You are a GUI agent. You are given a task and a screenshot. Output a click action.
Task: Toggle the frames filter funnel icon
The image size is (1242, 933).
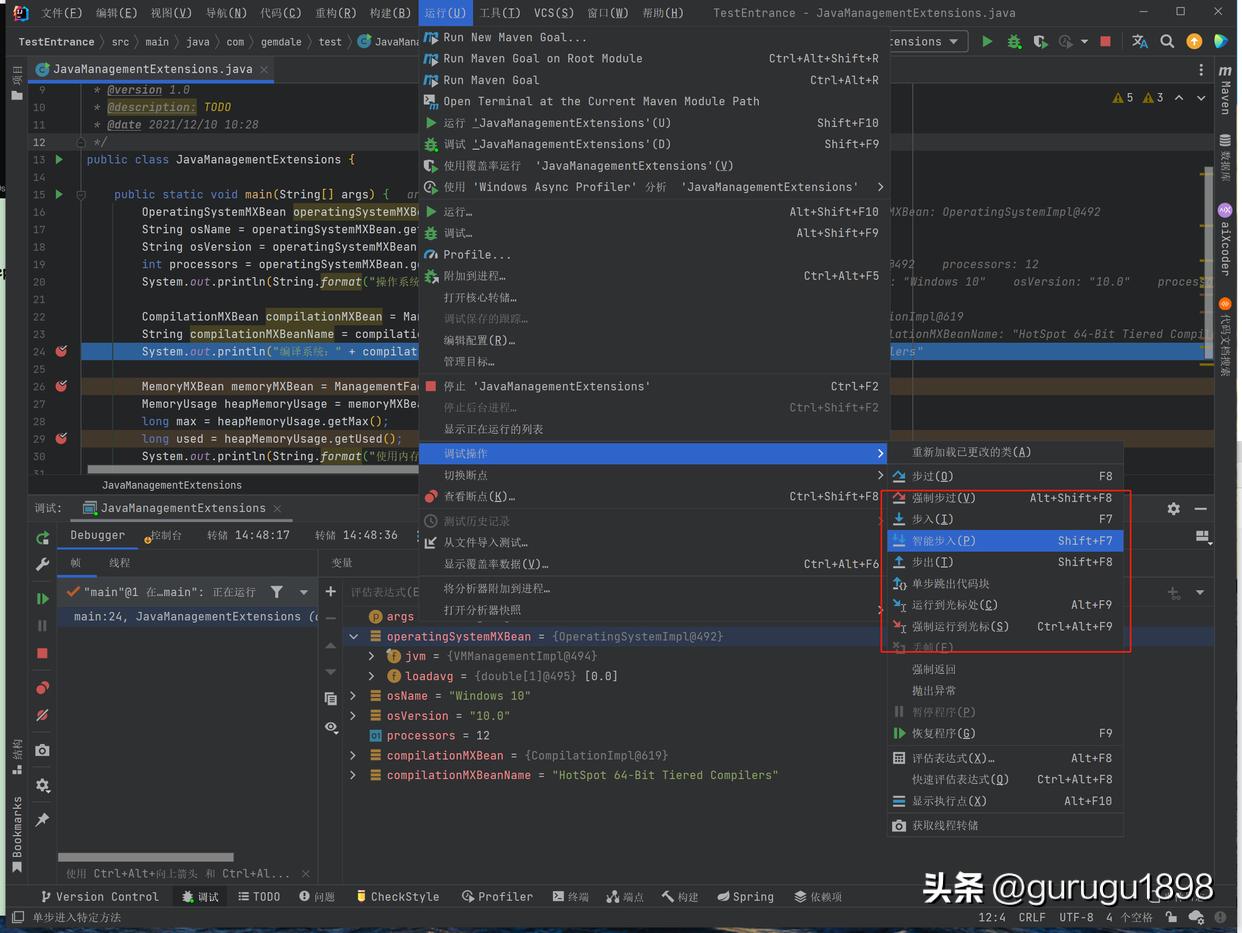(x=277, y=592)
